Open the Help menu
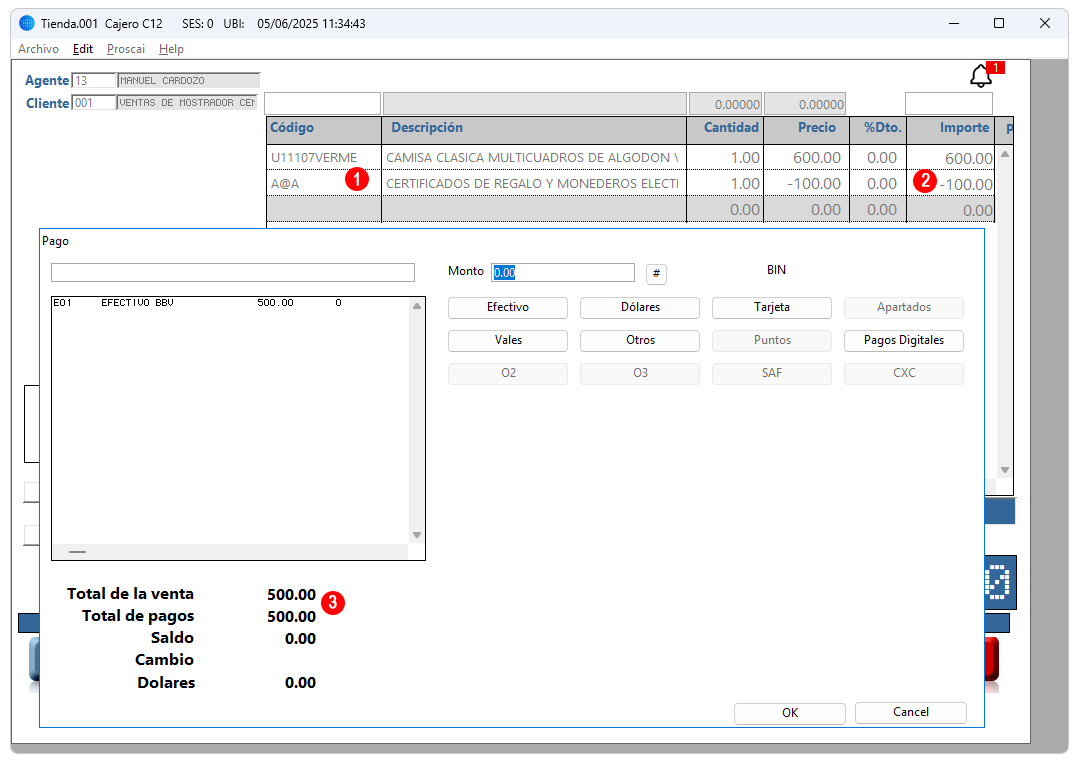 pos(171,49)
